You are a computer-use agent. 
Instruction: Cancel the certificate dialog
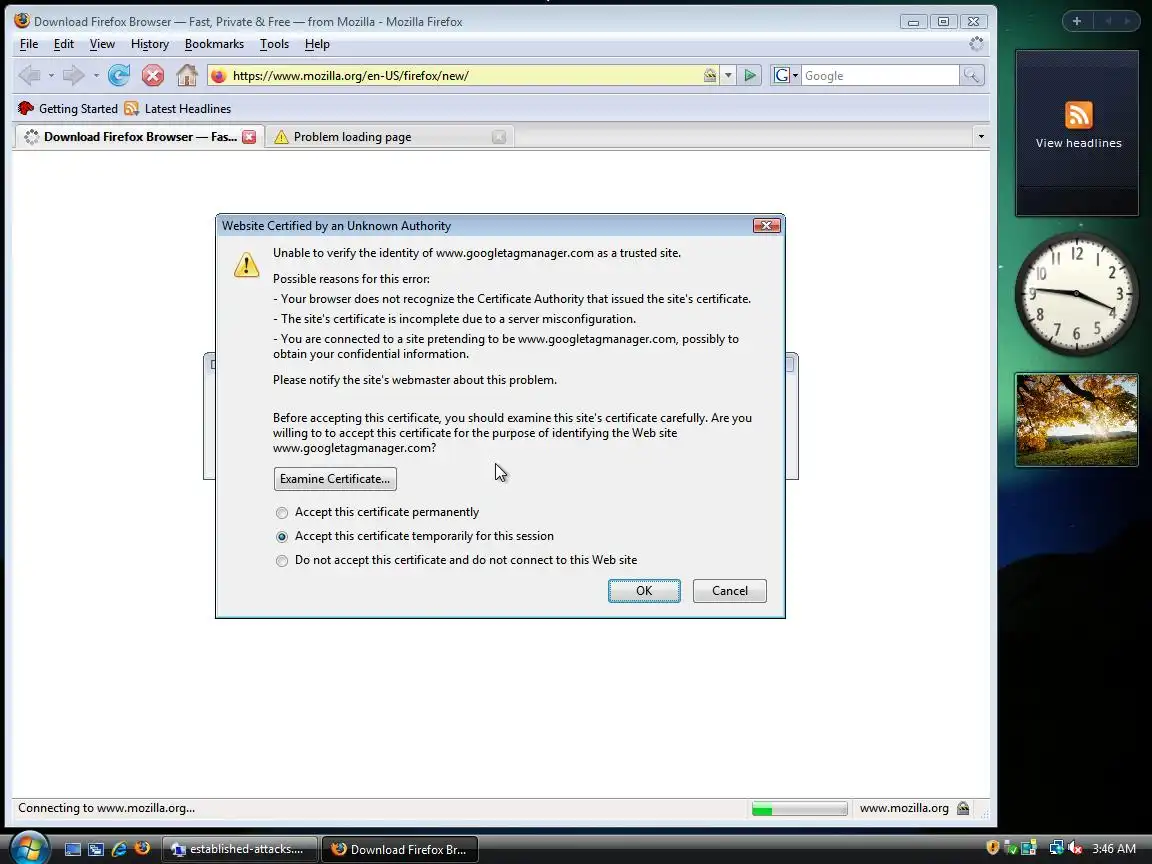(x=730, y=591)
